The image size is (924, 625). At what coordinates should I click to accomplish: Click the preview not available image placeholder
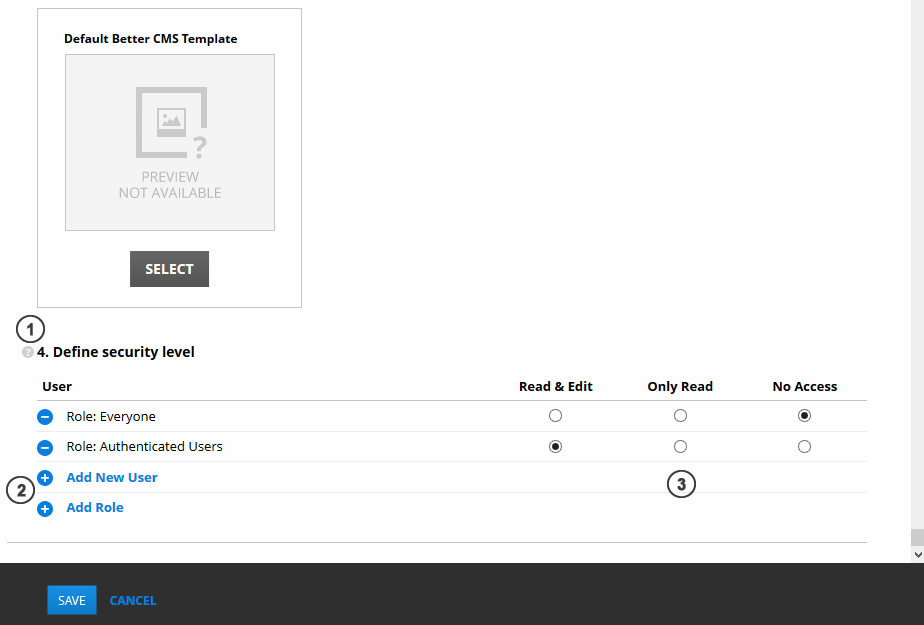coord(170,143)
